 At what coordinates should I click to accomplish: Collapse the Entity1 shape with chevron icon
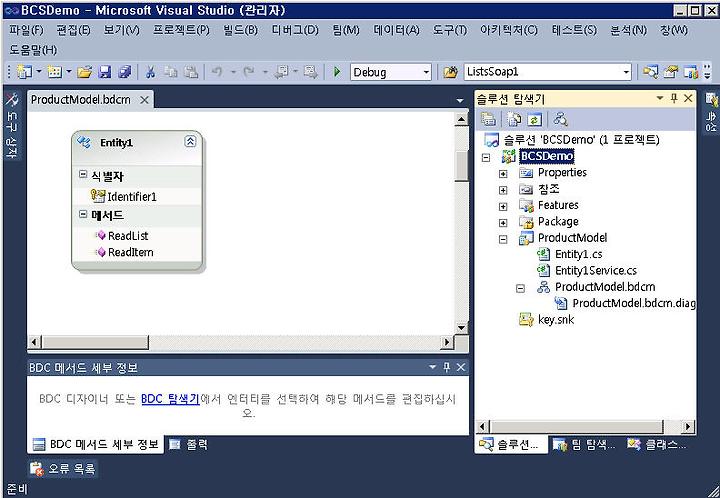(190, 141)
